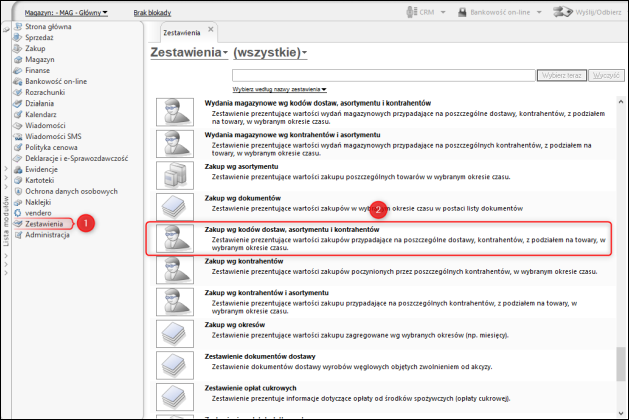629x420 pixels.
Task: Click the Zakup wg okresów report icon
Action: point(175,334)
